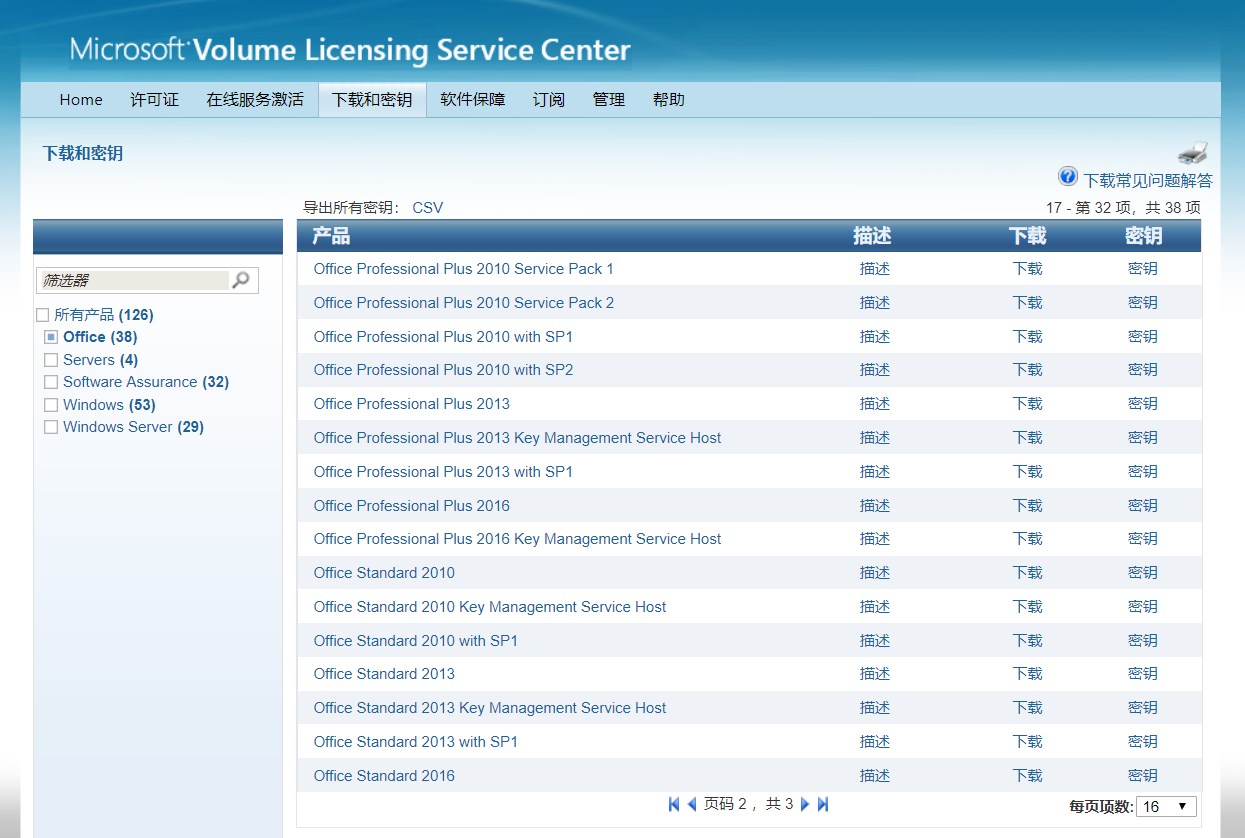Click 下载 for Office Standard 2013 Key Management Service Host
1245x838 pixels.
tap(1027, 708)
